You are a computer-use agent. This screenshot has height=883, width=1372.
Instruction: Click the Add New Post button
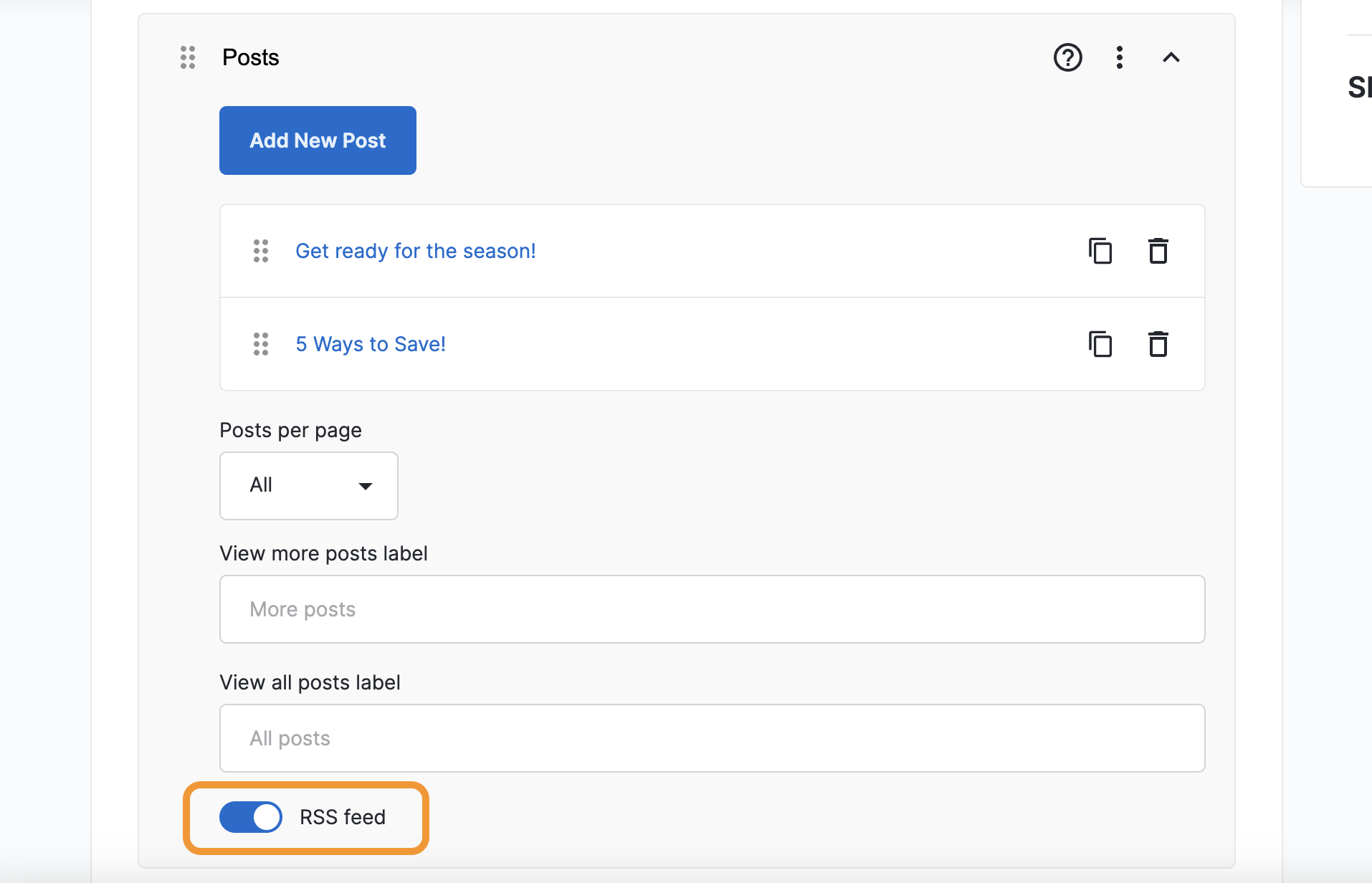coord(318,140)
